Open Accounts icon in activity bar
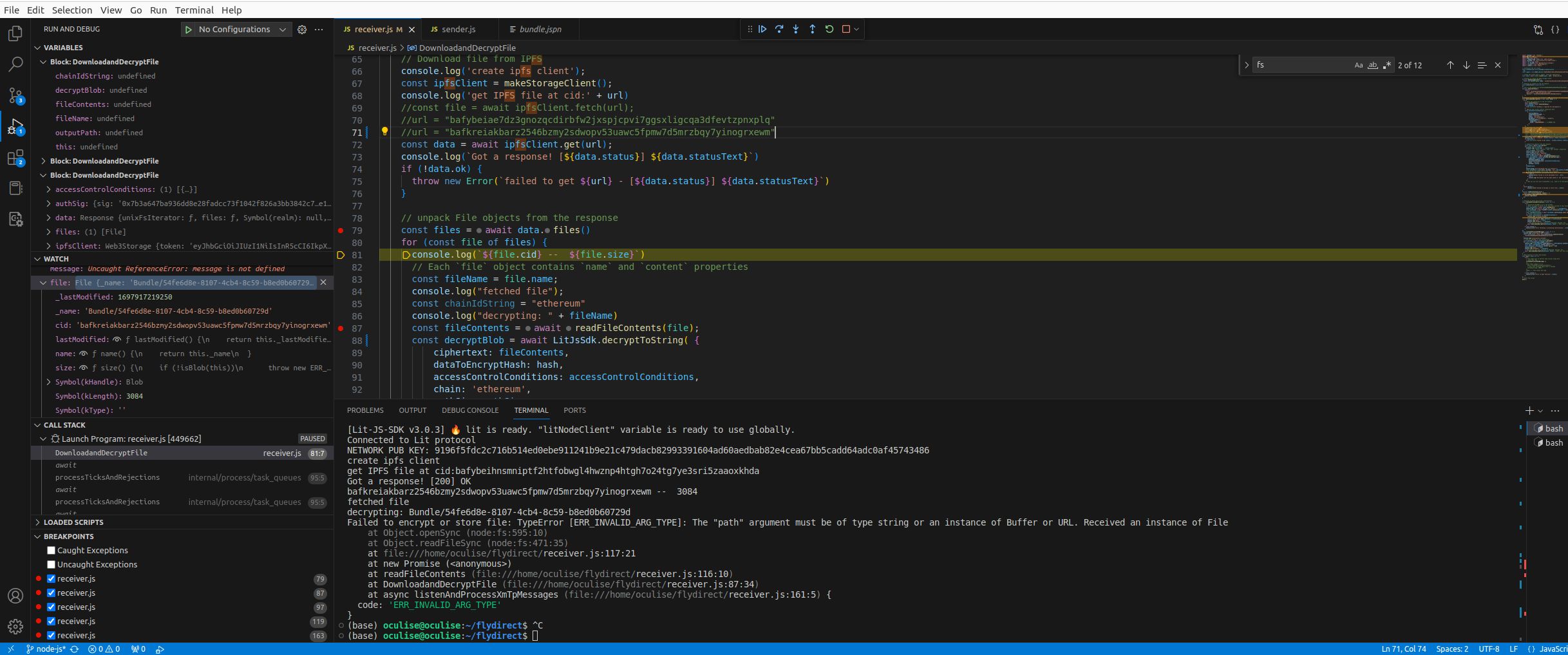 tap(15, 596)
